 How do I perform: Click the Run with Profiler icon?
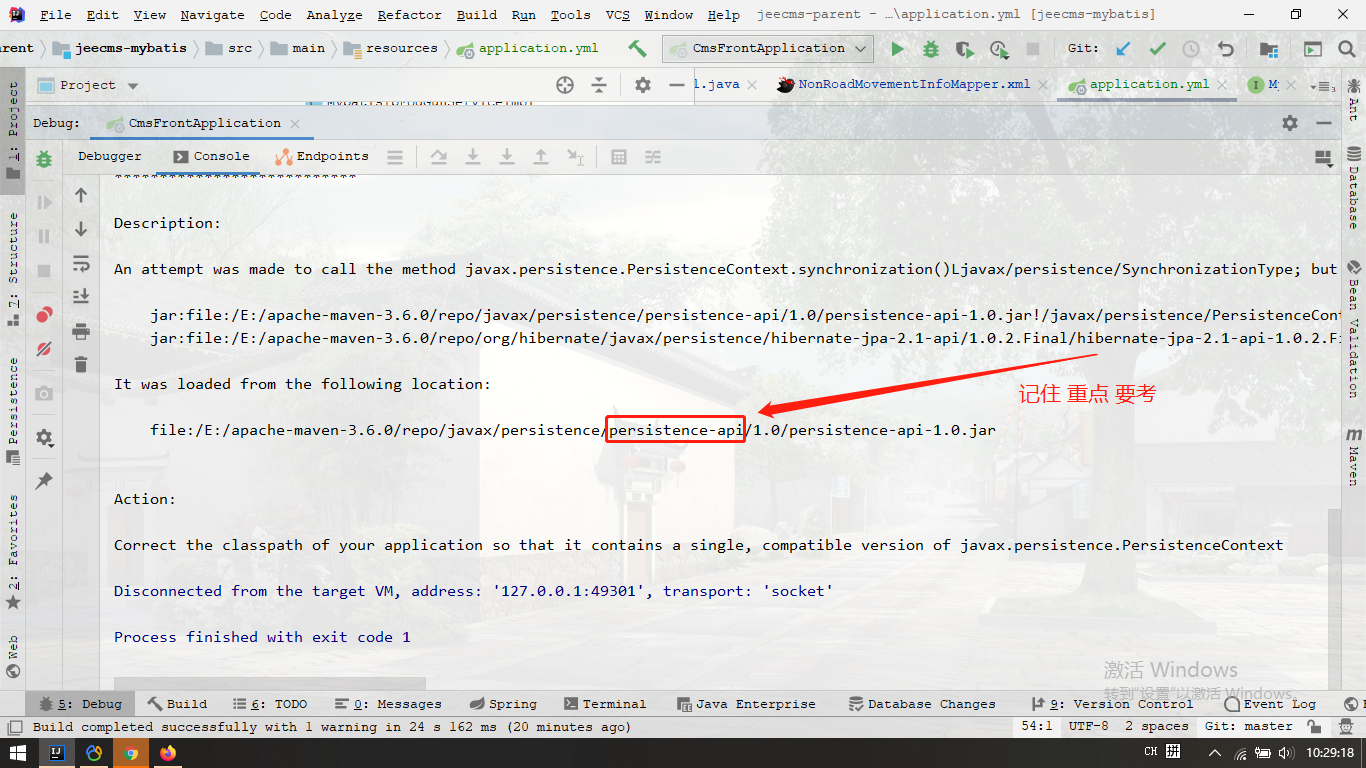click(999, 48)
